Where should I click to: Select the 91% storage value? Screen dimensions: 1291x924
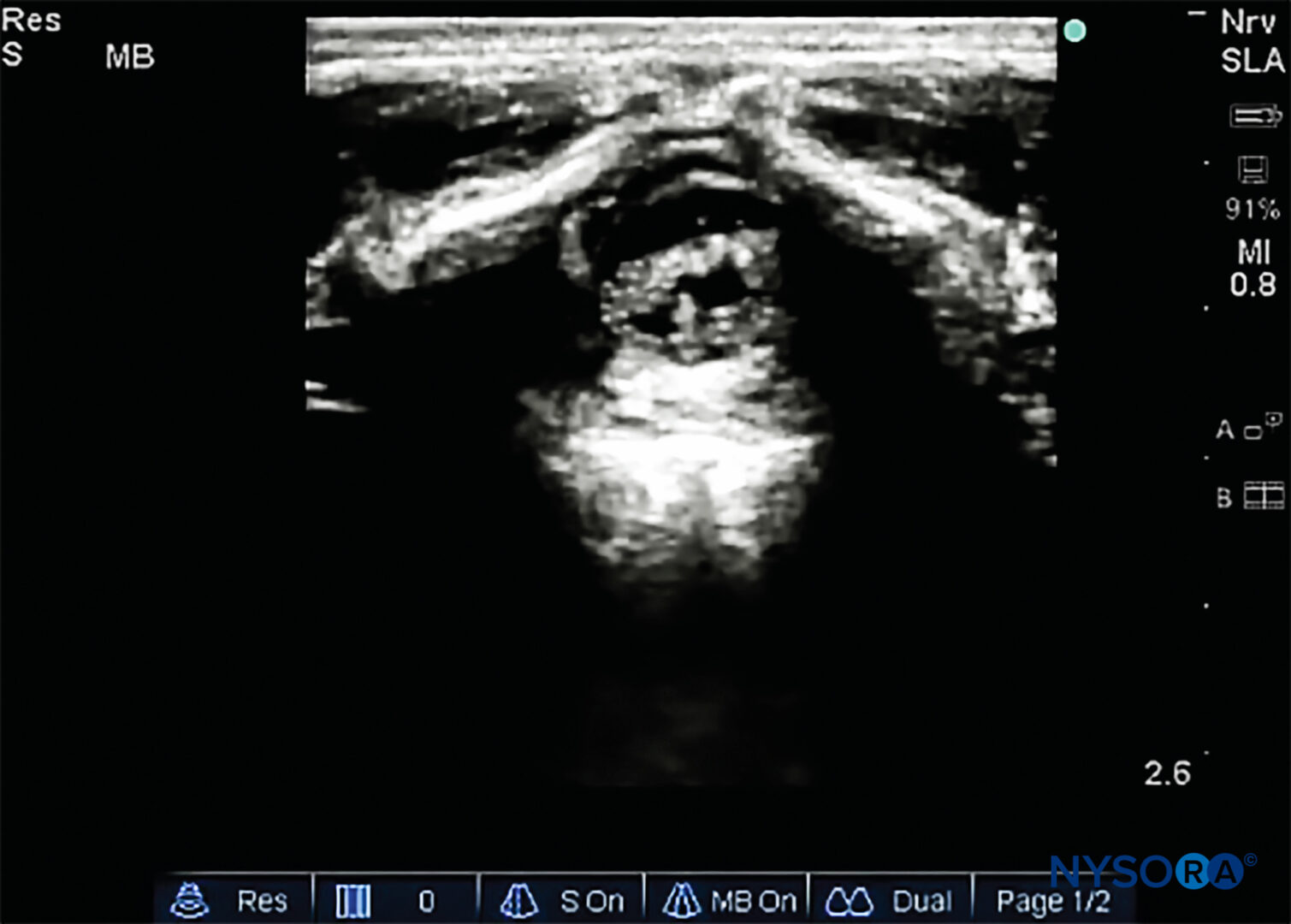tap(1253, 209)
